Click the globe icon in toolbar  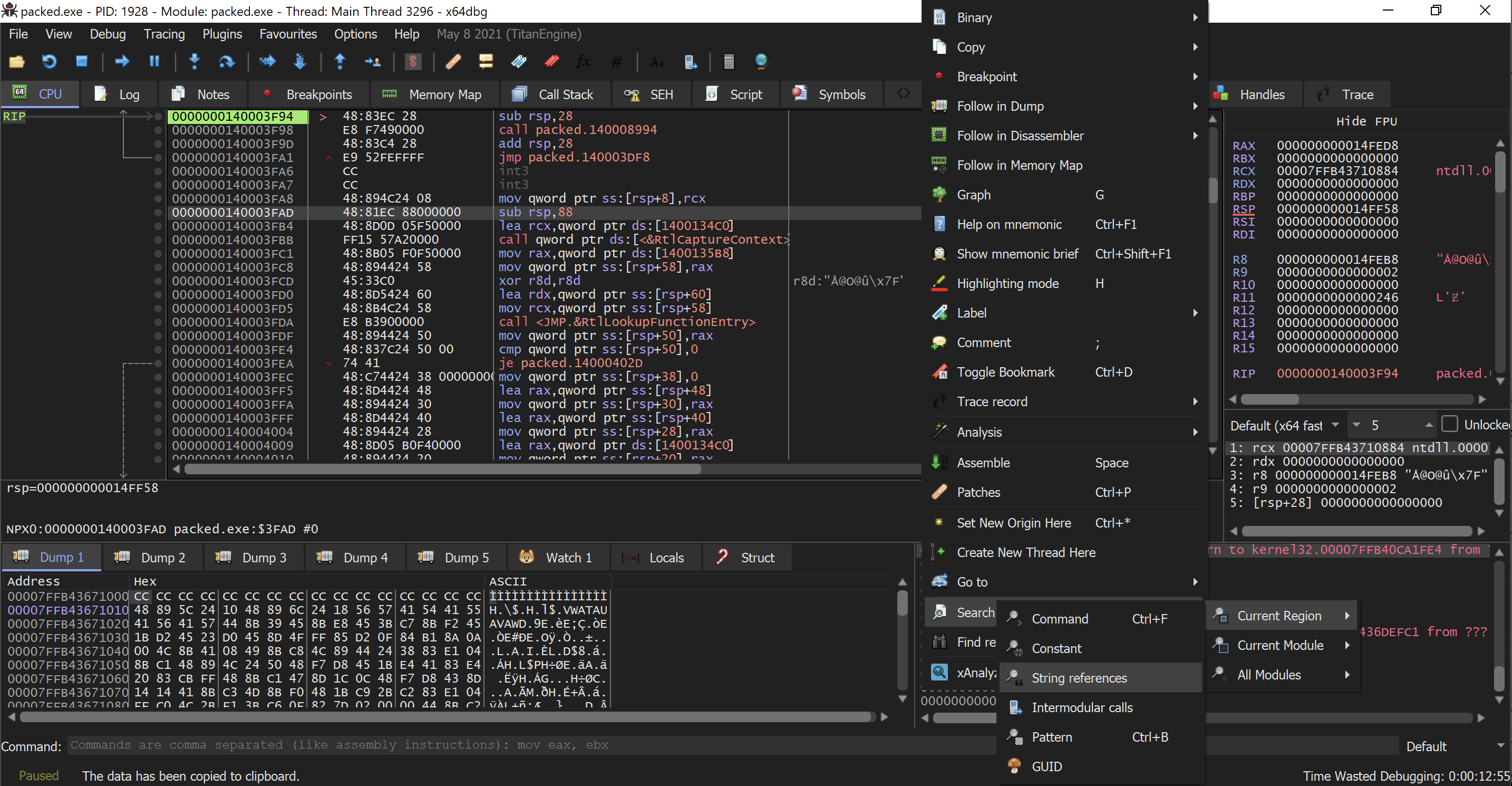(761, 62)
